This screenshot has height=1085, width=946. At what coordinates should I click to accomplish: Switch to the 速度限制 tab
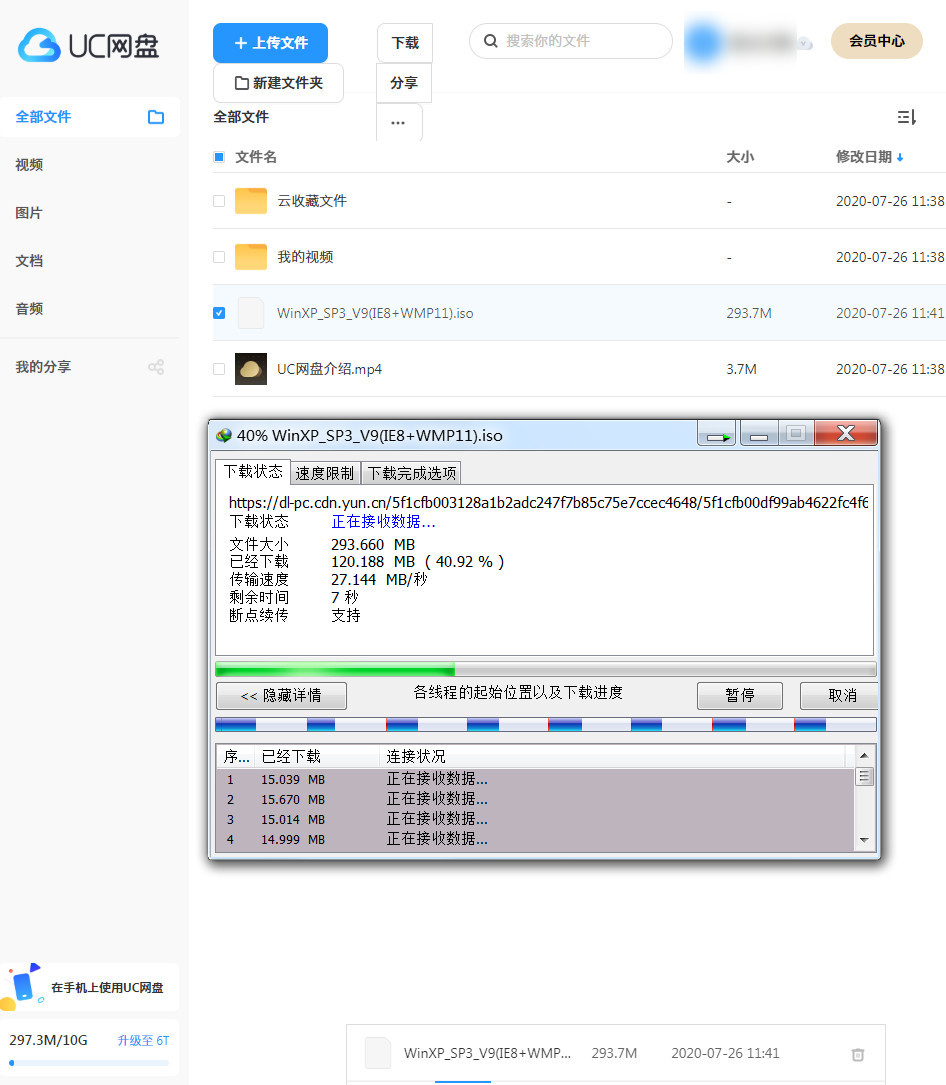click(325, 473)
